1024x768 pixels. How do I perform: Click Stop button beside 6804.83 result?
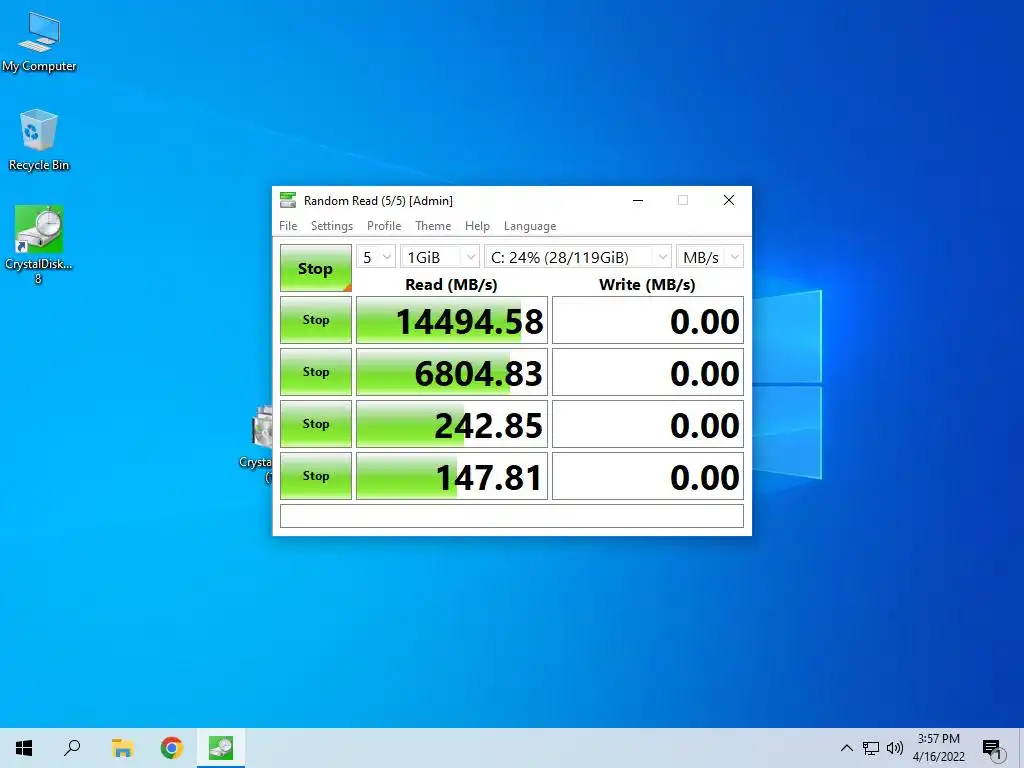tap(315, 372)
